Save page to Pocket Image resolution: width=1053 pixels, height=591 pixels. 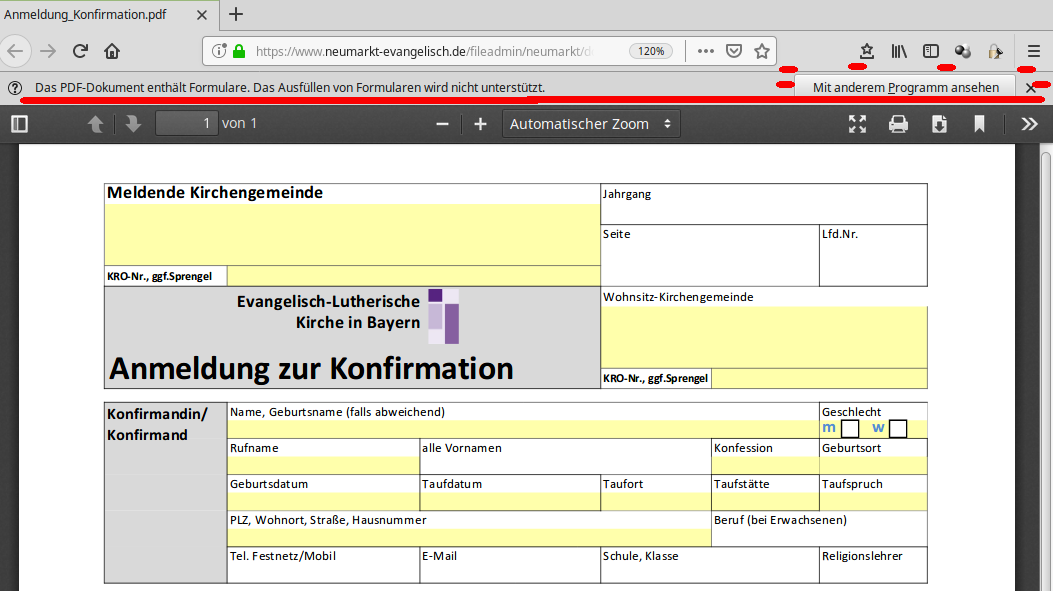coord(734,51)
